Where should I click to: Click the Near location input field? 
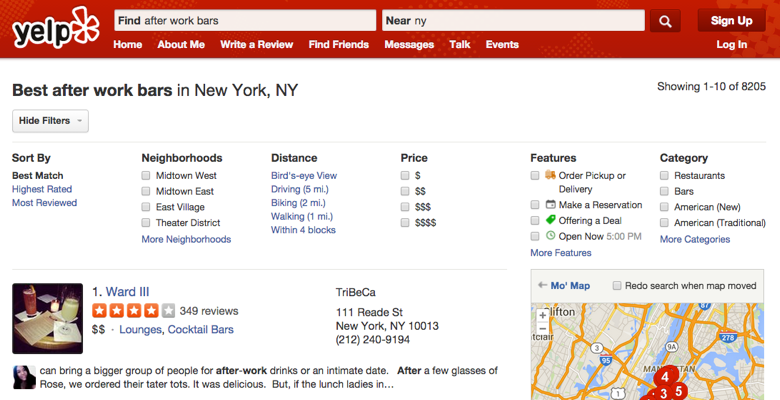click(513, 21)
